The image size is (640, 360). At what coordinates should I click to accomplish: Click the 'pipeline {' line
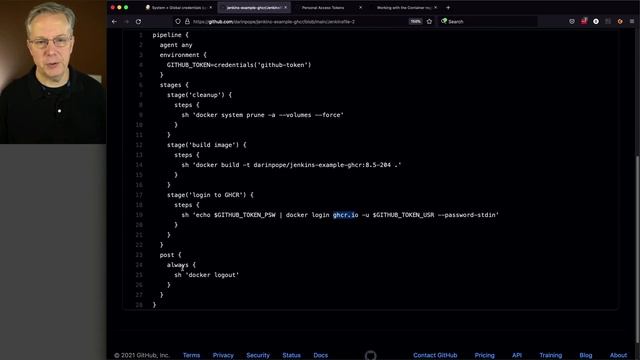pos(170,35)
